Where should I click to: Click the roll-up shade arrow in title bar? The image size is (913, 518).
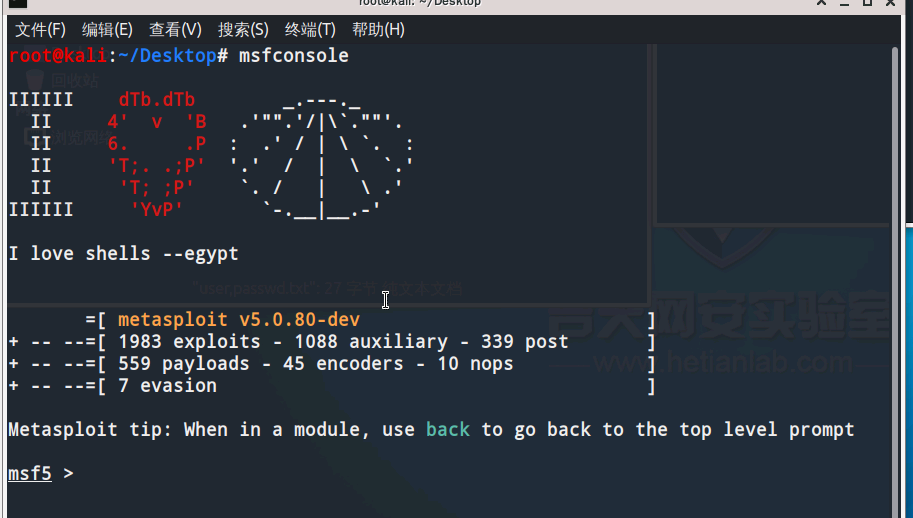click(822, 3)
